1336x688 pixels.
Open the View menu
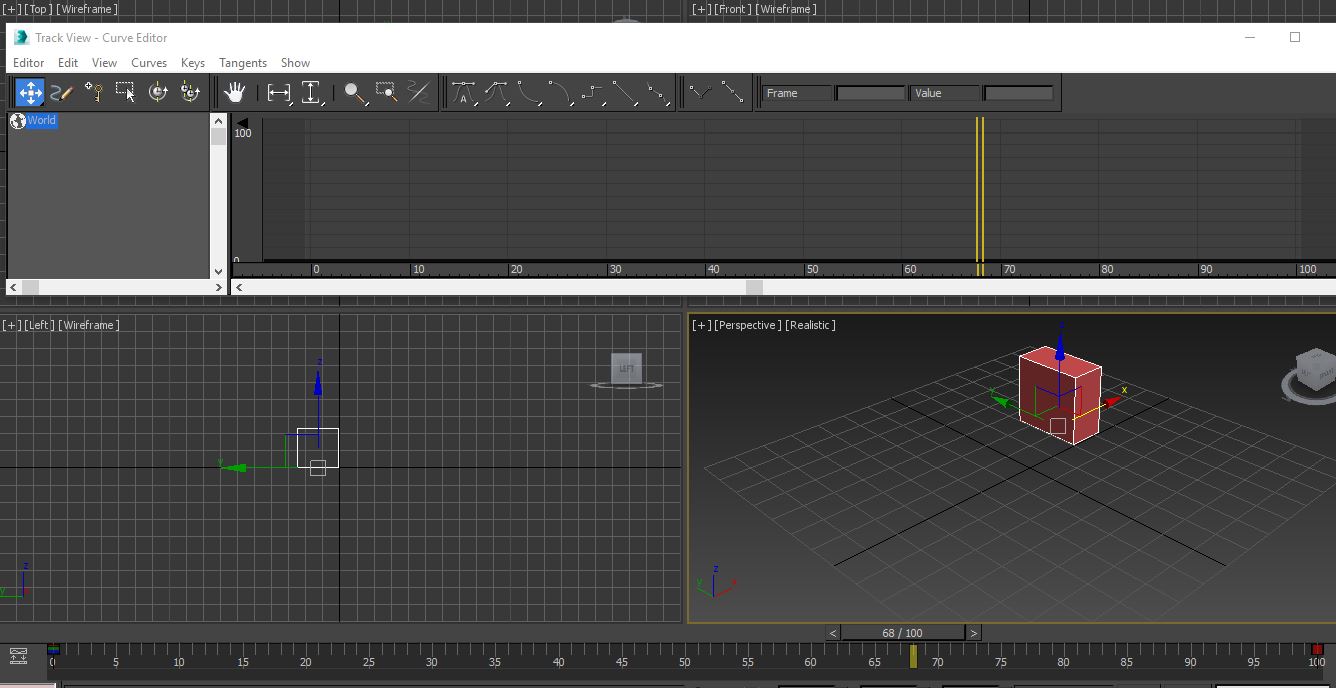[x=104, y=62]
